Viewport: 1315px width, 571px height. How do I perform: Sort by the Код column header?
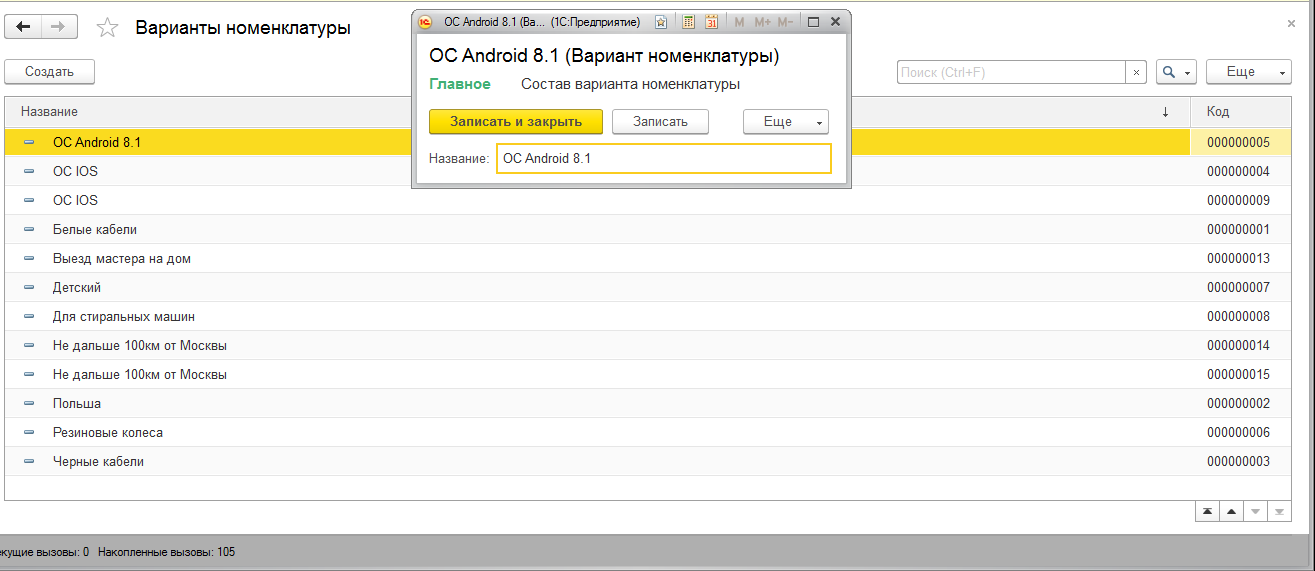point(1241,112)
